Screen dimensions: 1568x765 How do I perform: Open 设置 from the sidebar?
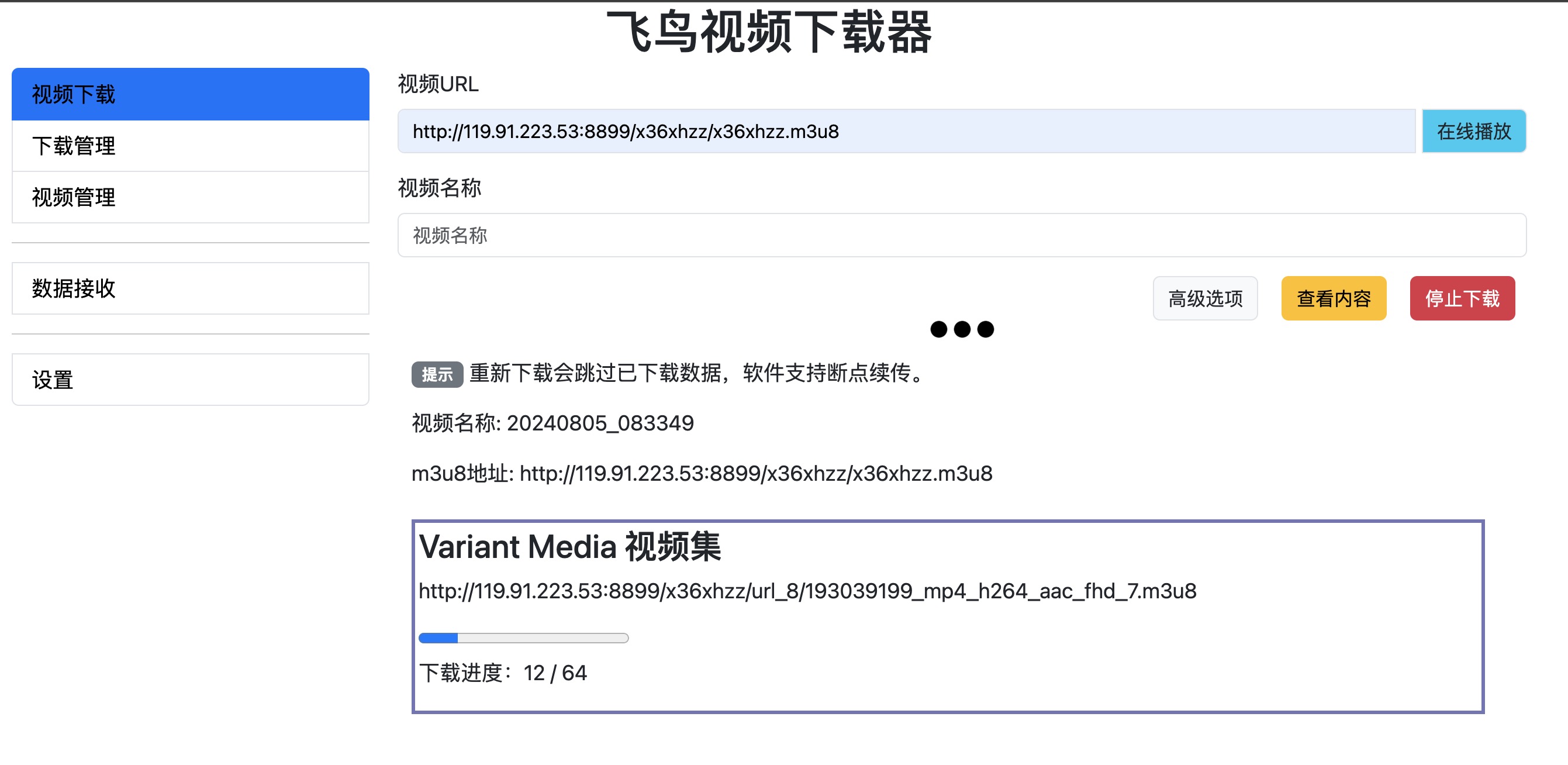pos(190,380)
